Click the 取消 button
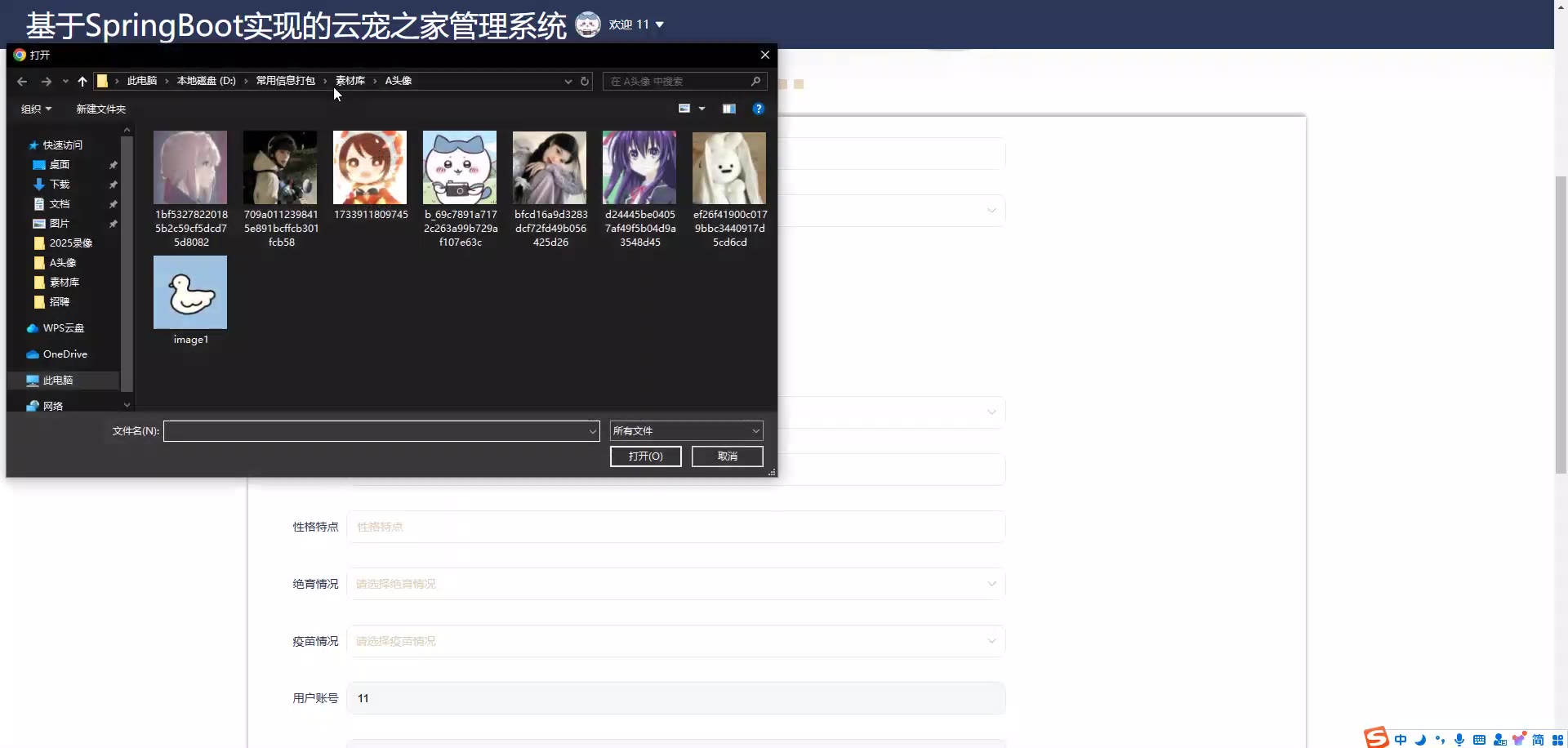1568x748 pixels. tap(728, 456)
